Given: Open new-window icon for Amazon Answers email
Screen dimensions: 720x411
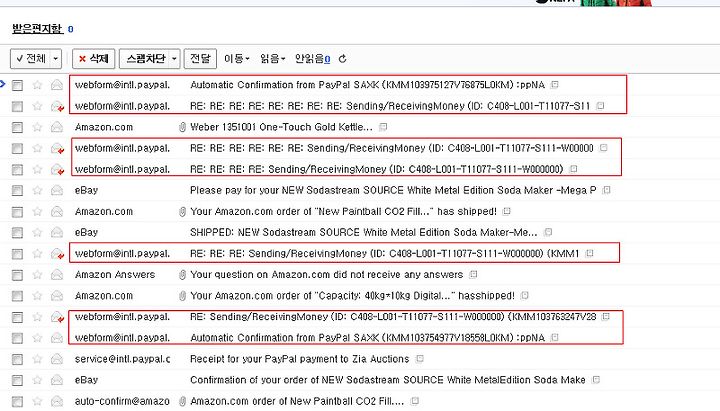Looking at the screenshot, I should coord(473,275).
